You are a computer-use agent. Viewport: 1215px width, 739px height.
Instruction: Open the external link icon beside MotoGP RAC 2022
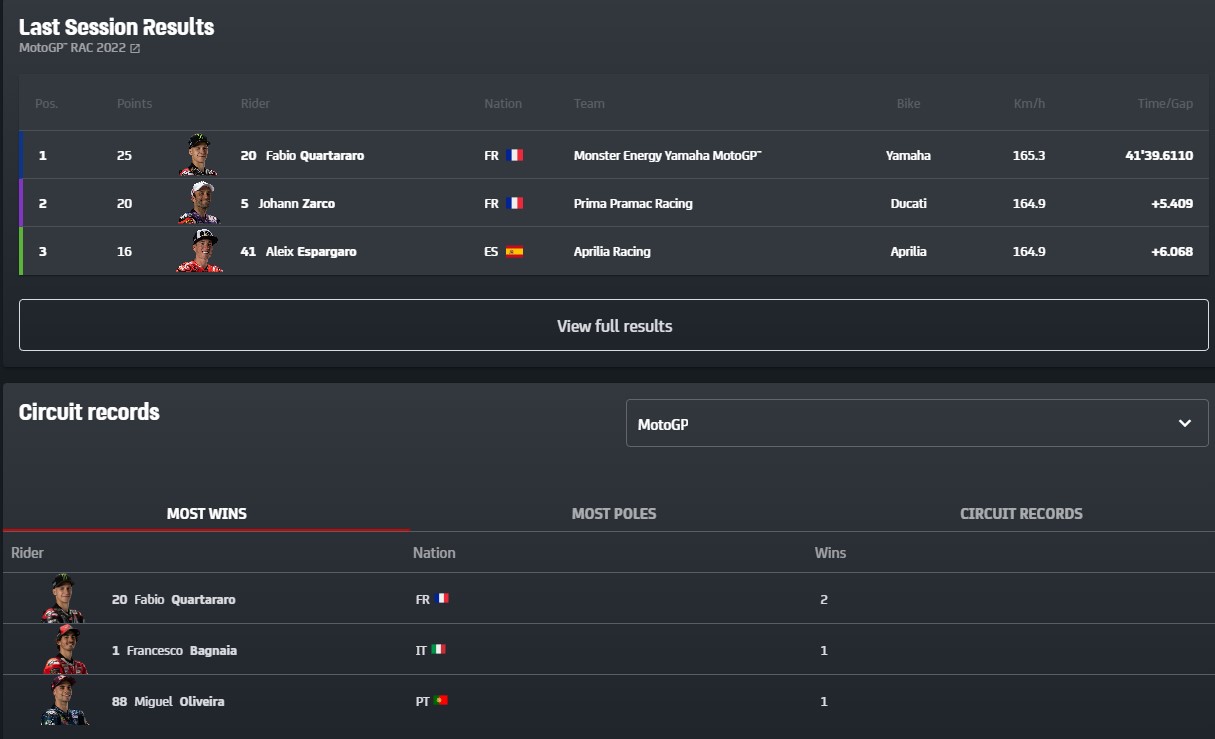[x=135, y=48]
